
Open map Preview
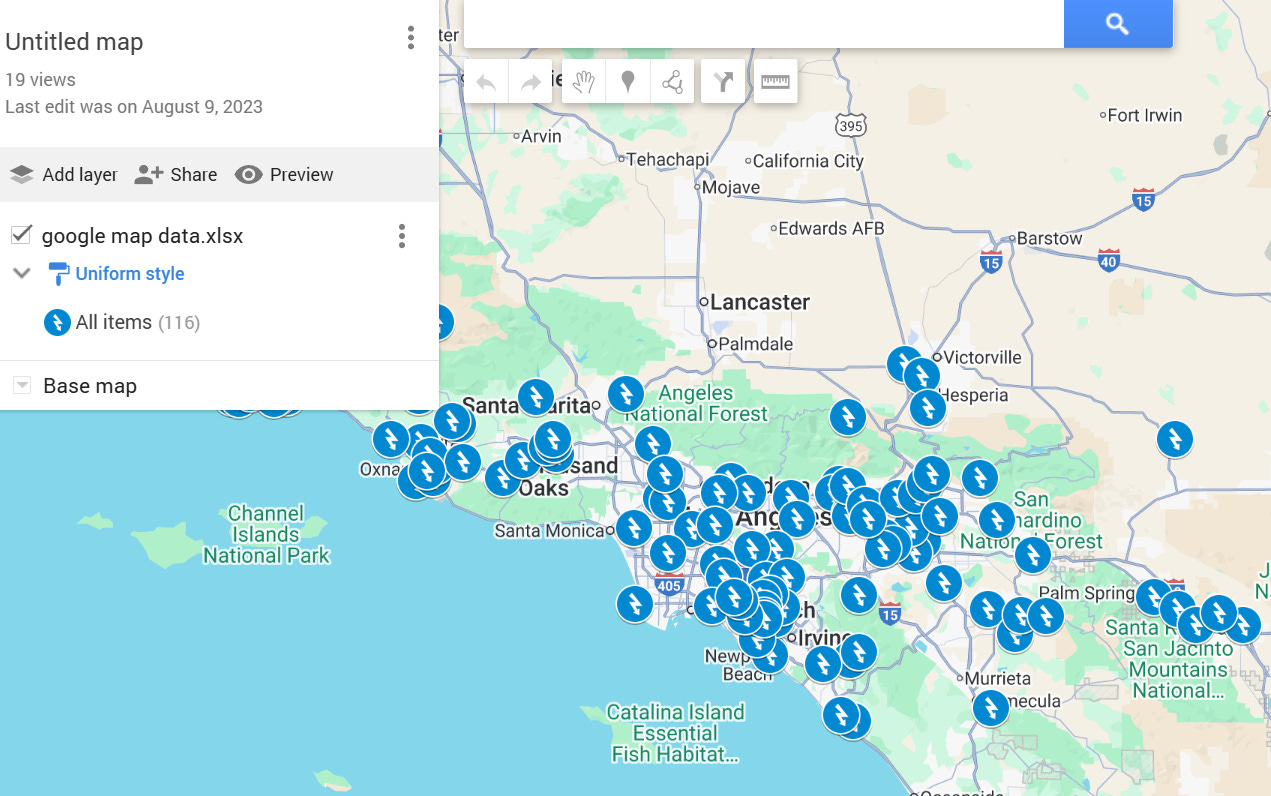pos(284,175)
